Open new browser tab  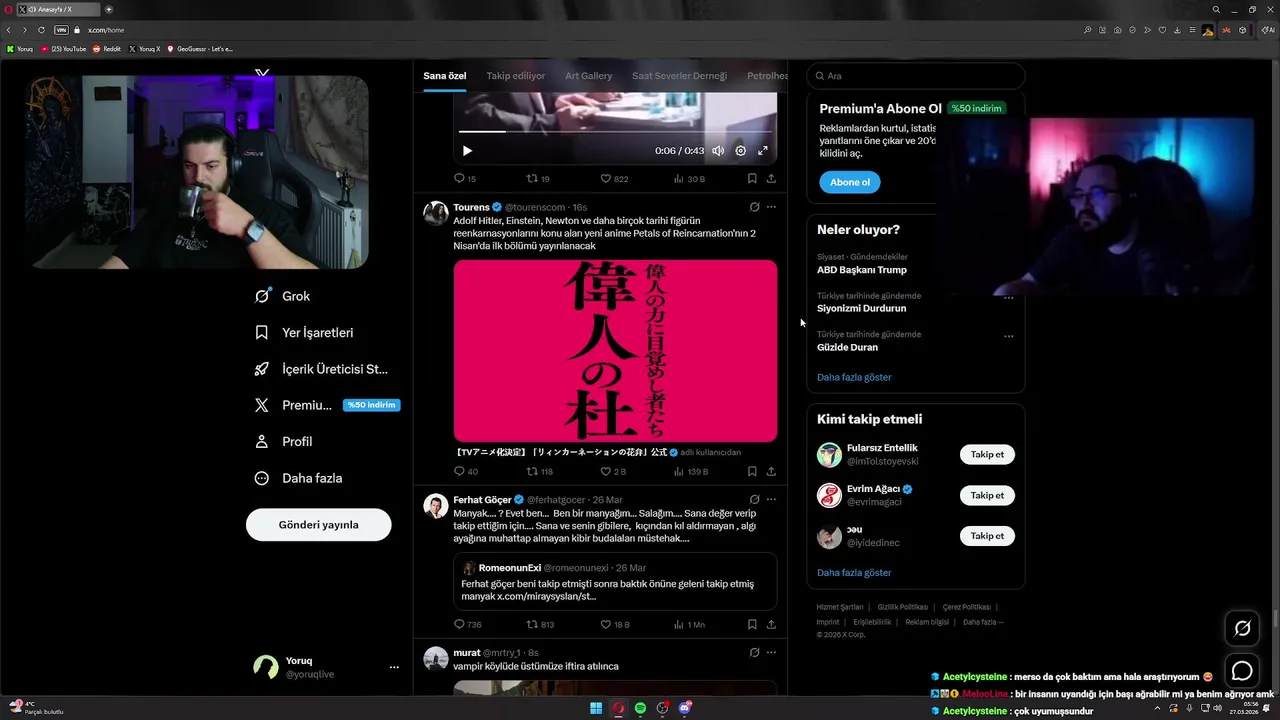click(109, 9)
